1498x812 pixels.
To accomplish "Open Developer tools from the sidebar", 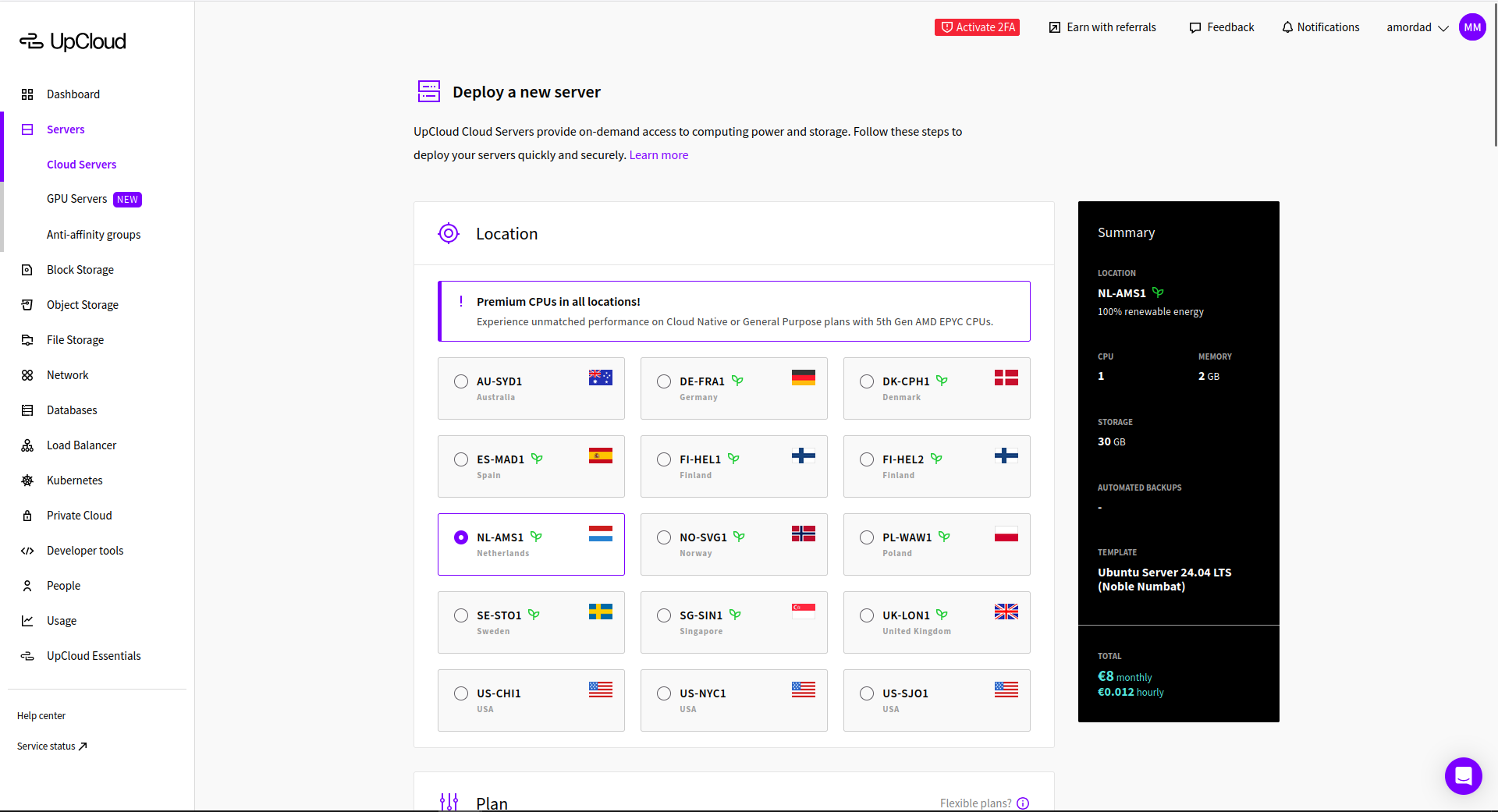I will click(x=84, y=551).
